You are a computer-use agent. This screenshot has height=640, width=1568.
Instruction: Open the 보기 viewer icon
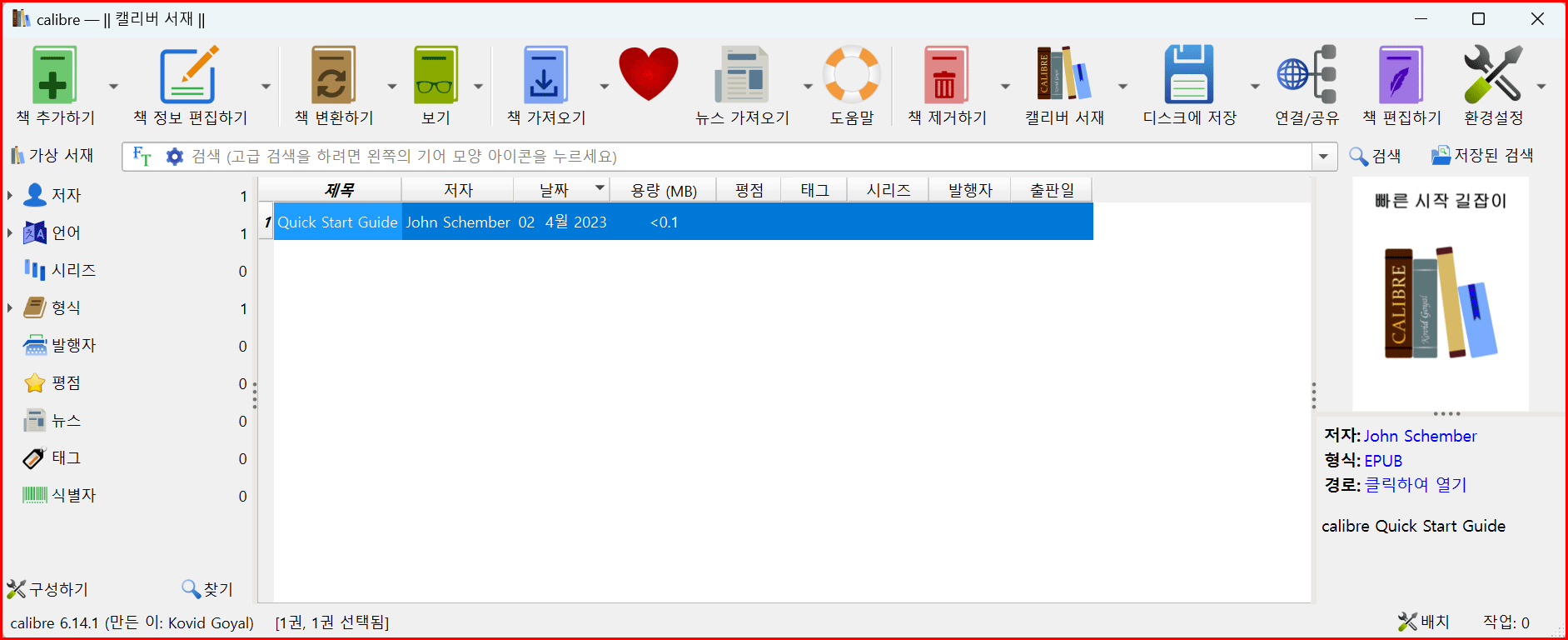(x=436, y=75)
